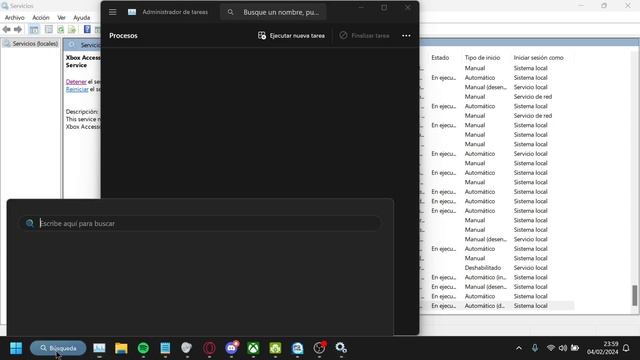The image size is (640, 360).
Task: Show hidden system tray icons chevron
Action: pyautogui.click(x=519, y=348)
